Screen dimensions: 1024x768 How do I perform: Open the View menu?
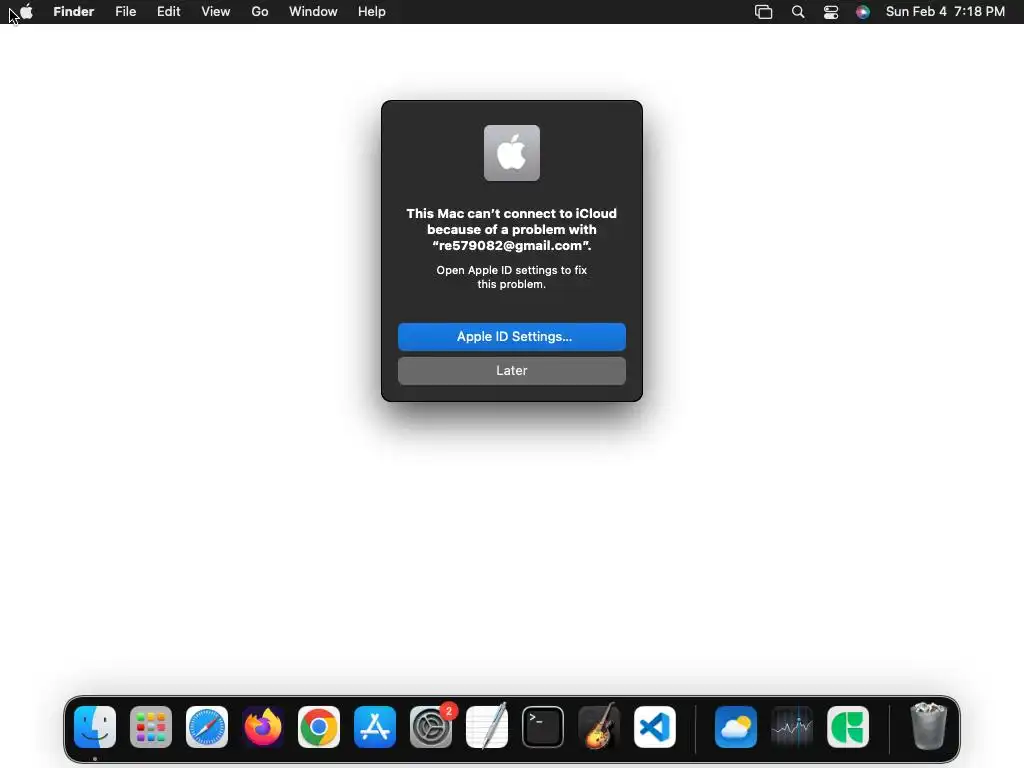click(216, 12)
